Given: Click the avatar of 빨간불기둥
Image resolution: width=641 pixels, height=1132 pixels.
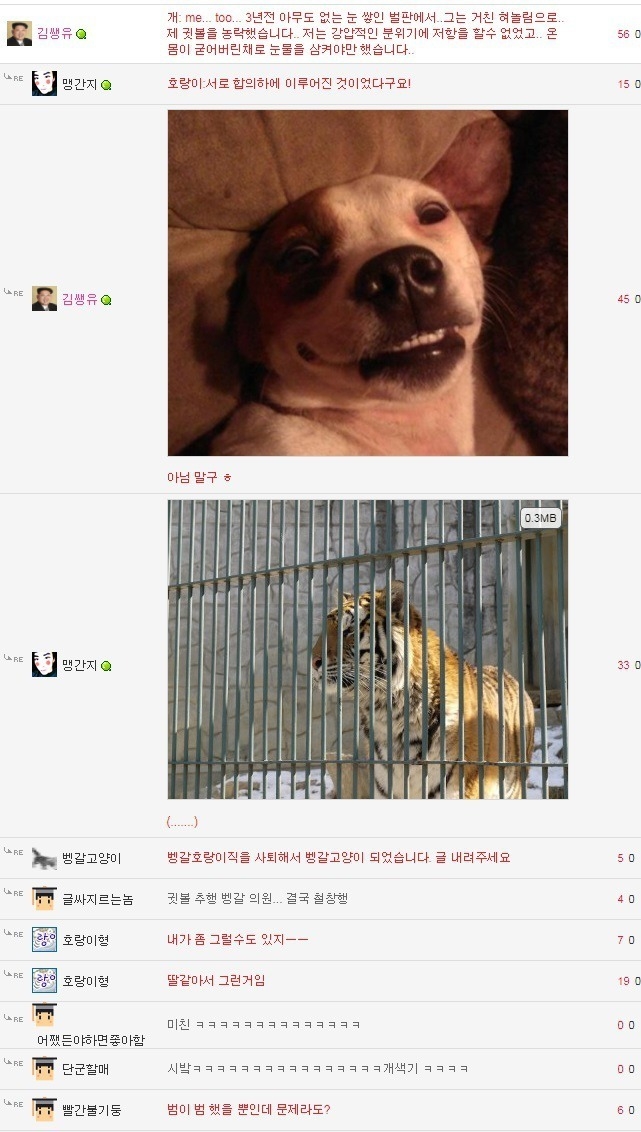Looking at the screenshot, I should click(44, 1110).
